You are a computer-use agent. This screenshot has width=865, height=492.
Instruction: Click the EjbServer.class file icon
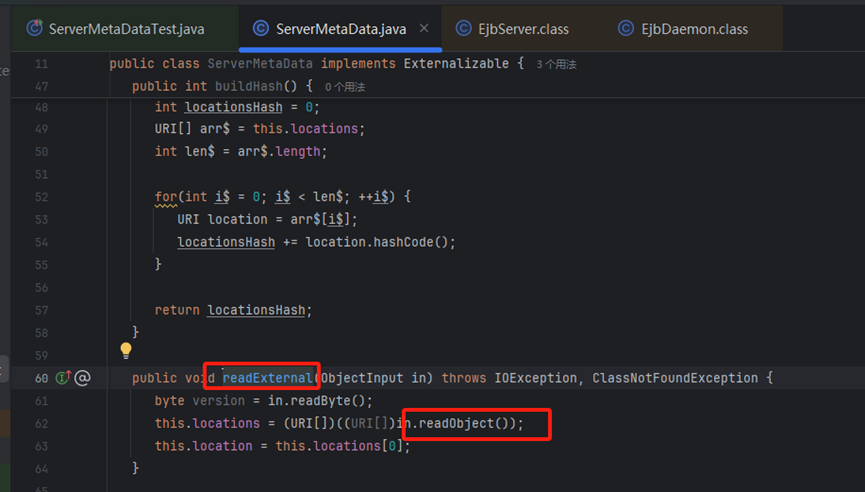pyautogui.click(x=463, y=29)
